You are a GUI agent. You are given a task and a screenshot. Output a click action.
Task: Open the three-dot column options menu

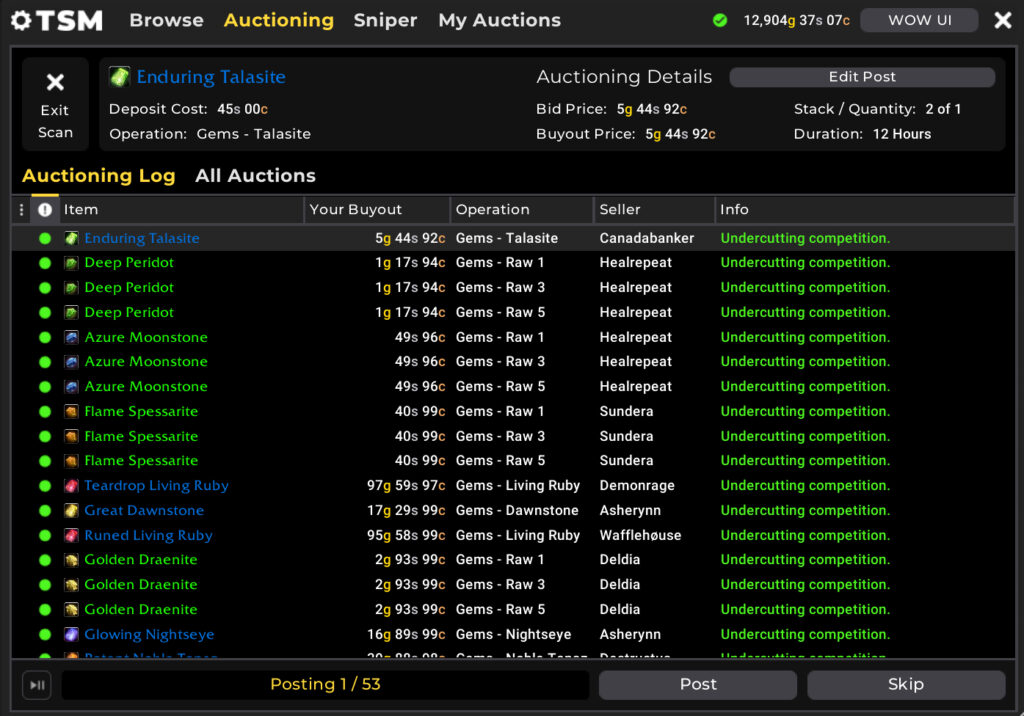tap(19, 209)
